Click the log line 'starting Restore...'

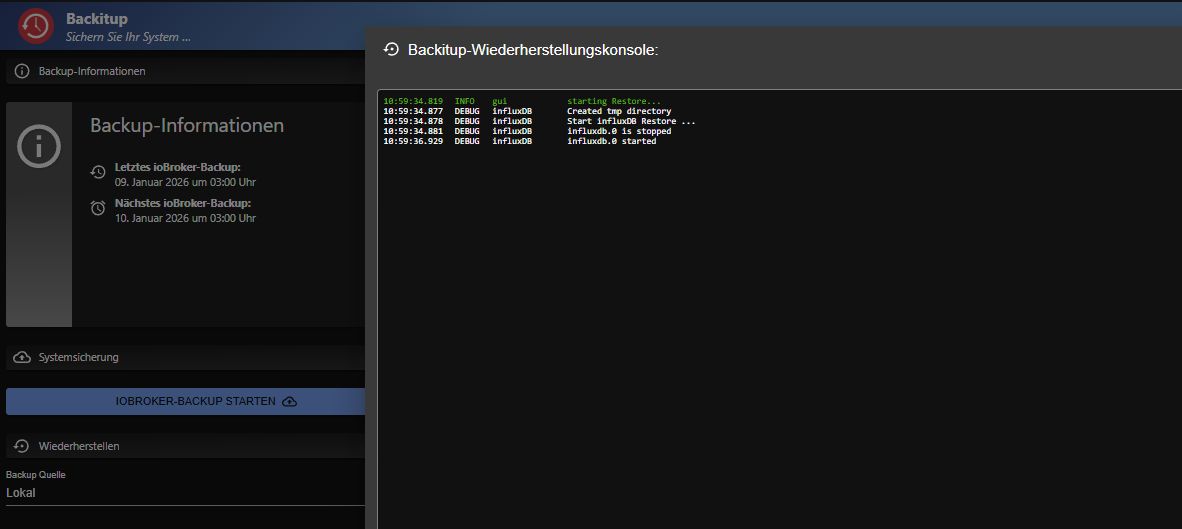(614, 101)
